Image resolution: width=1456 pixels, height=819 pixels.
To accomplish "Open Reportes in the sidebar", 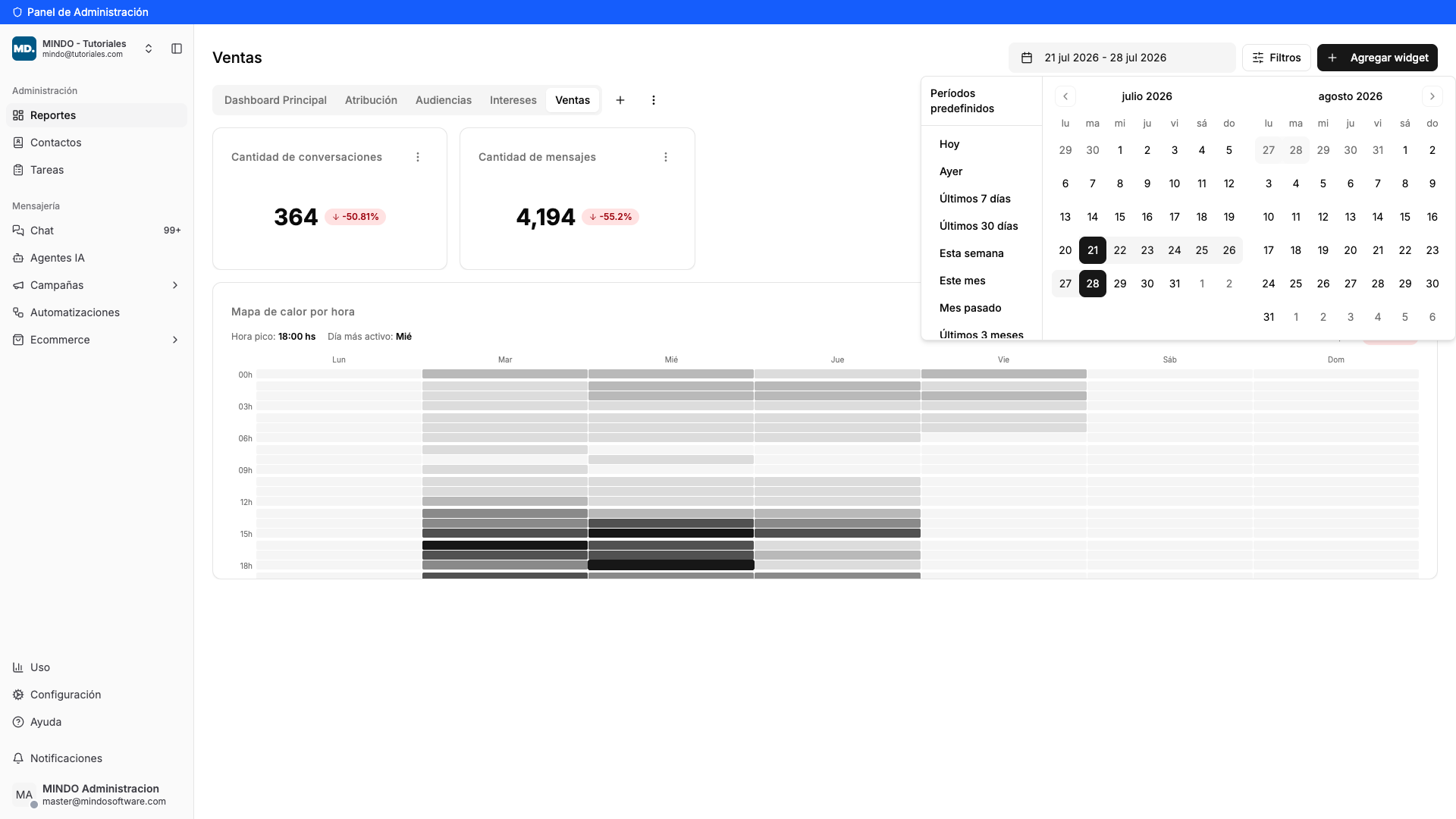I will click(96, 115).
